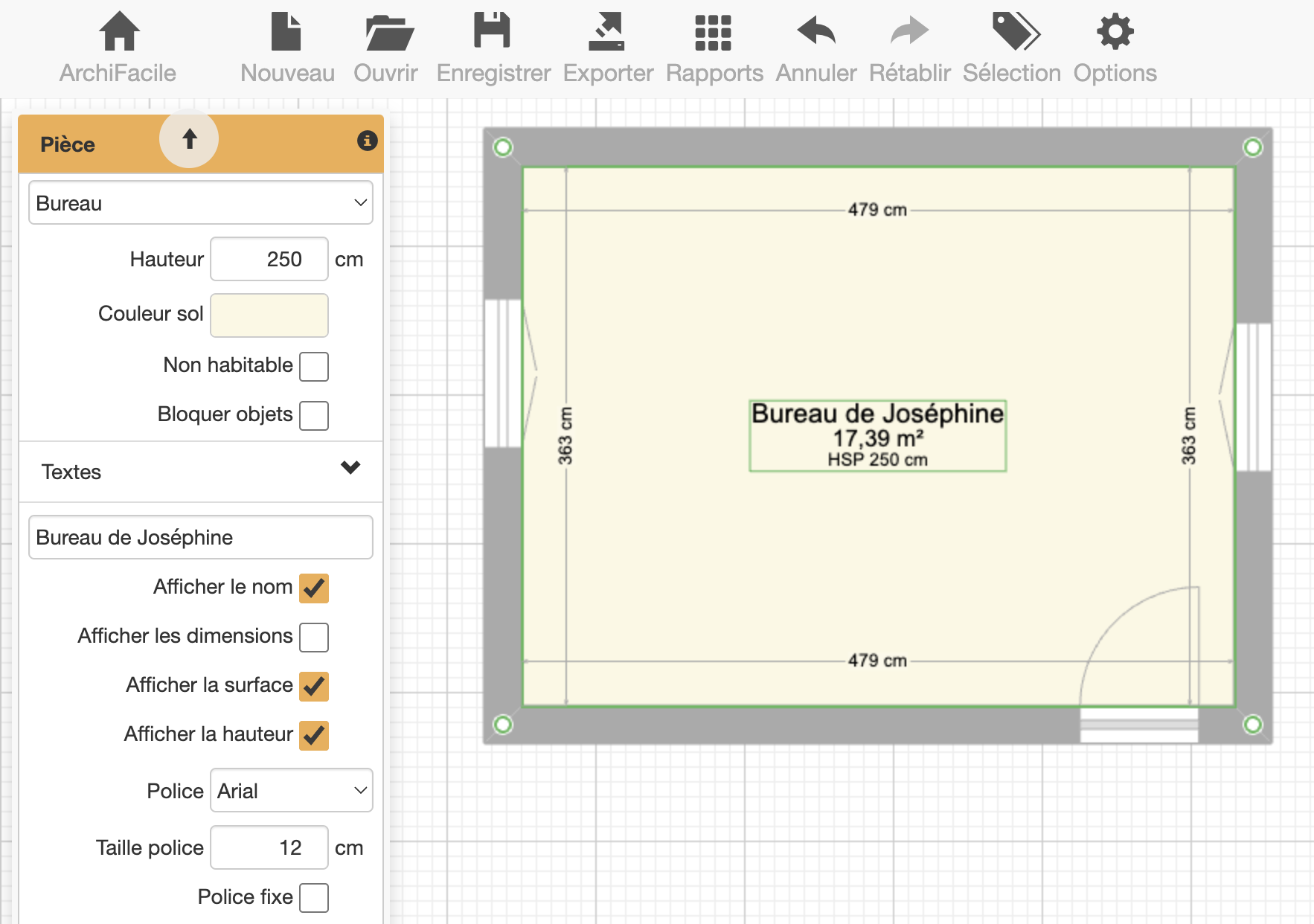
Task: Check Afficher les dimensions
Action: click(x=314, y=637)
